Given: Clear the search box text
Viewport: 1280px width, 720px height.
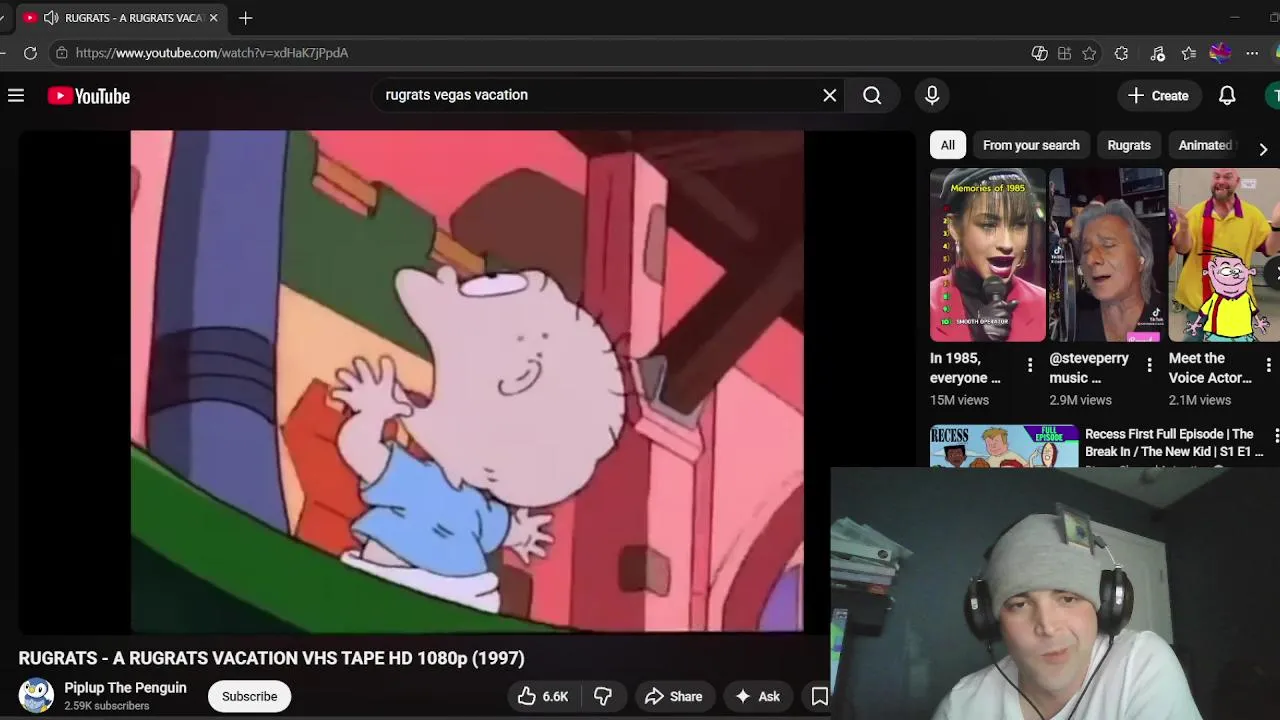Looking at the screenshot, I should pyautogui.click(x=829, y=95).
